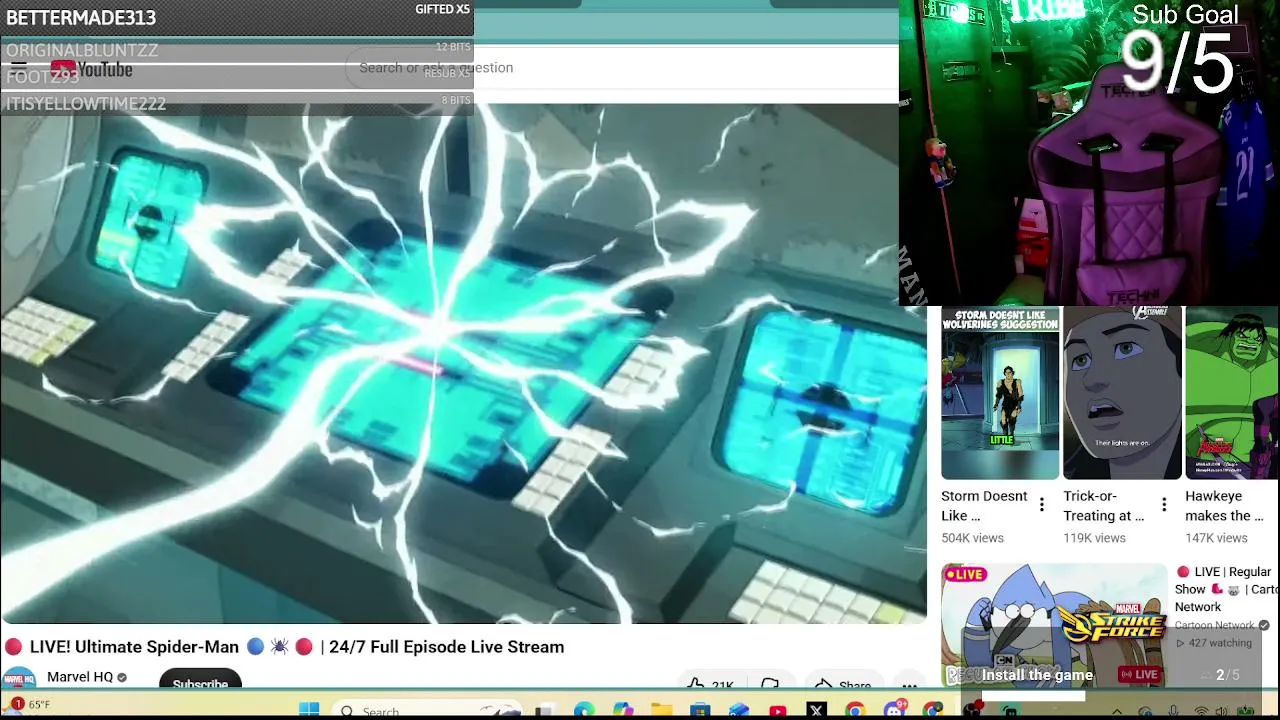
Task: Click the '147K views' text
Action: coord(1216,538)
